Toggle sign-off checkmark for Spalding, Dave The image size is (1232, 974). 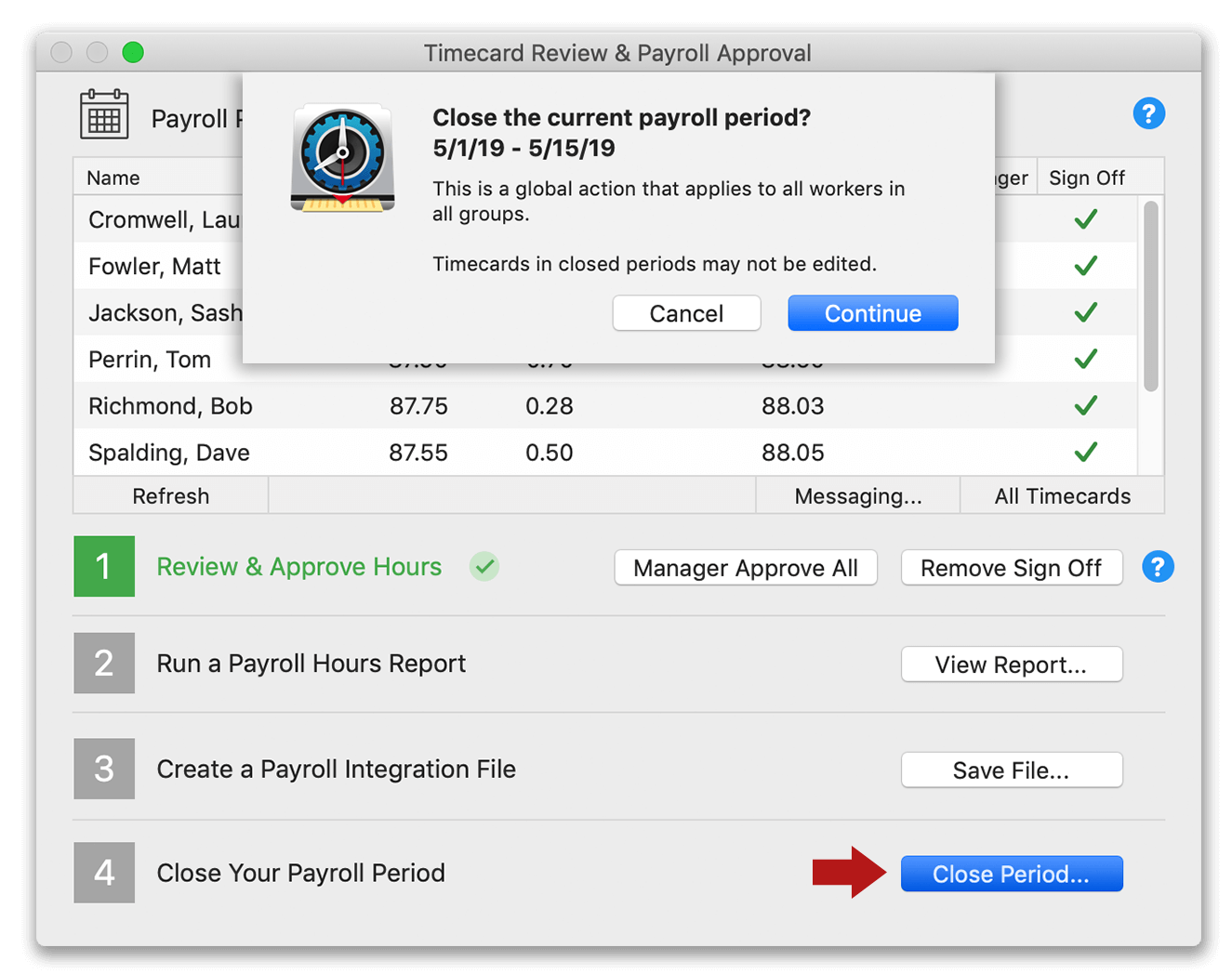pyautogui.click(x=1085, y=452)
